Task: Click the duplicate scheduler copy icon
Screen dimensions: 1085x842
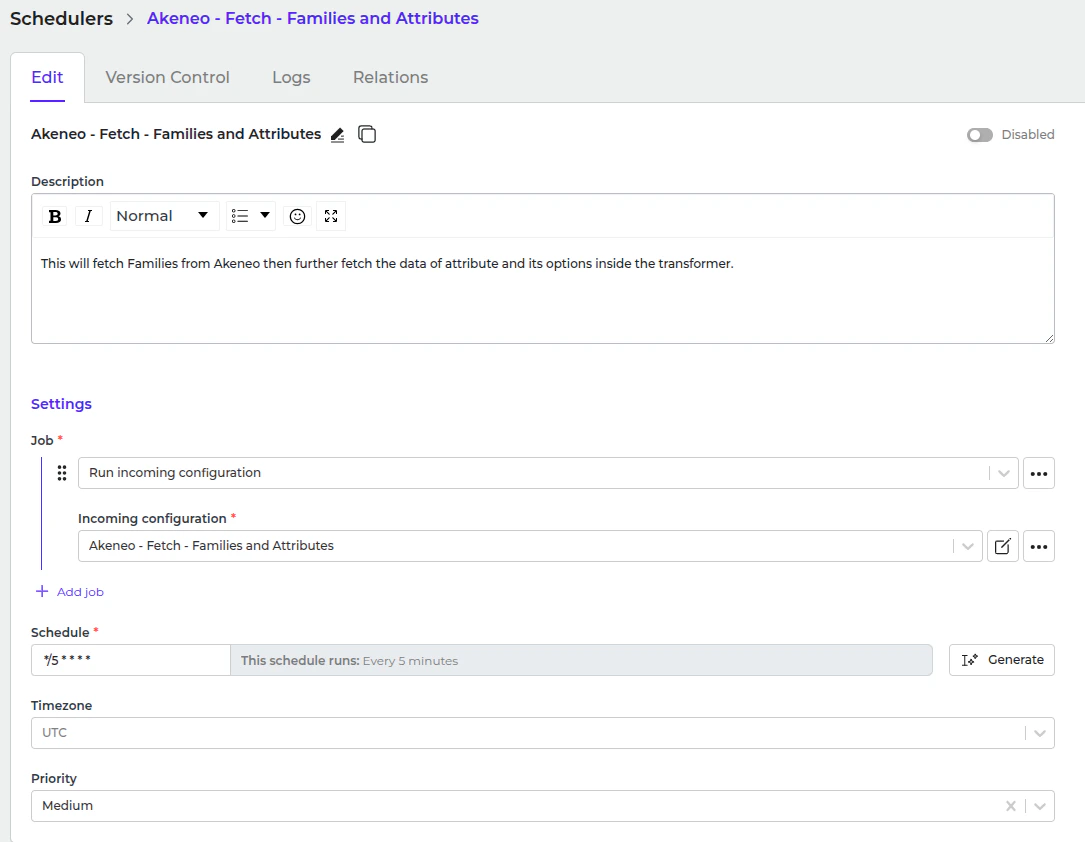Action: tap(367, 134)
